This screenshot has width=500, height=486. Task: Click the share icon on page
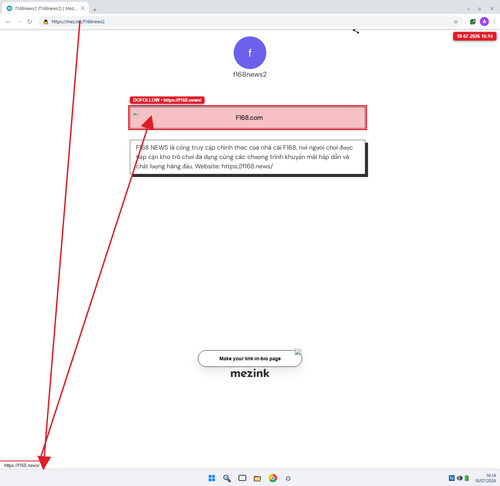point(356,31)
